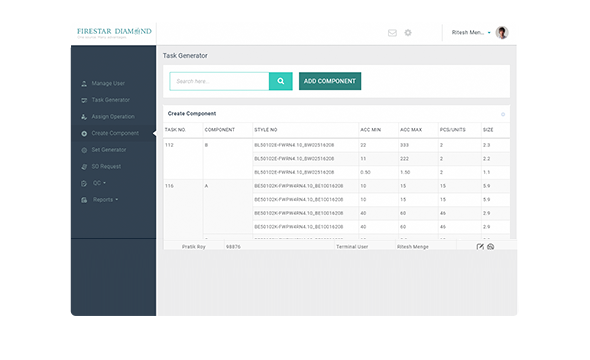Click the edit pencil icon in bottom row
The height and width of the screenshot is (360, 590).
tap(480, 247)
